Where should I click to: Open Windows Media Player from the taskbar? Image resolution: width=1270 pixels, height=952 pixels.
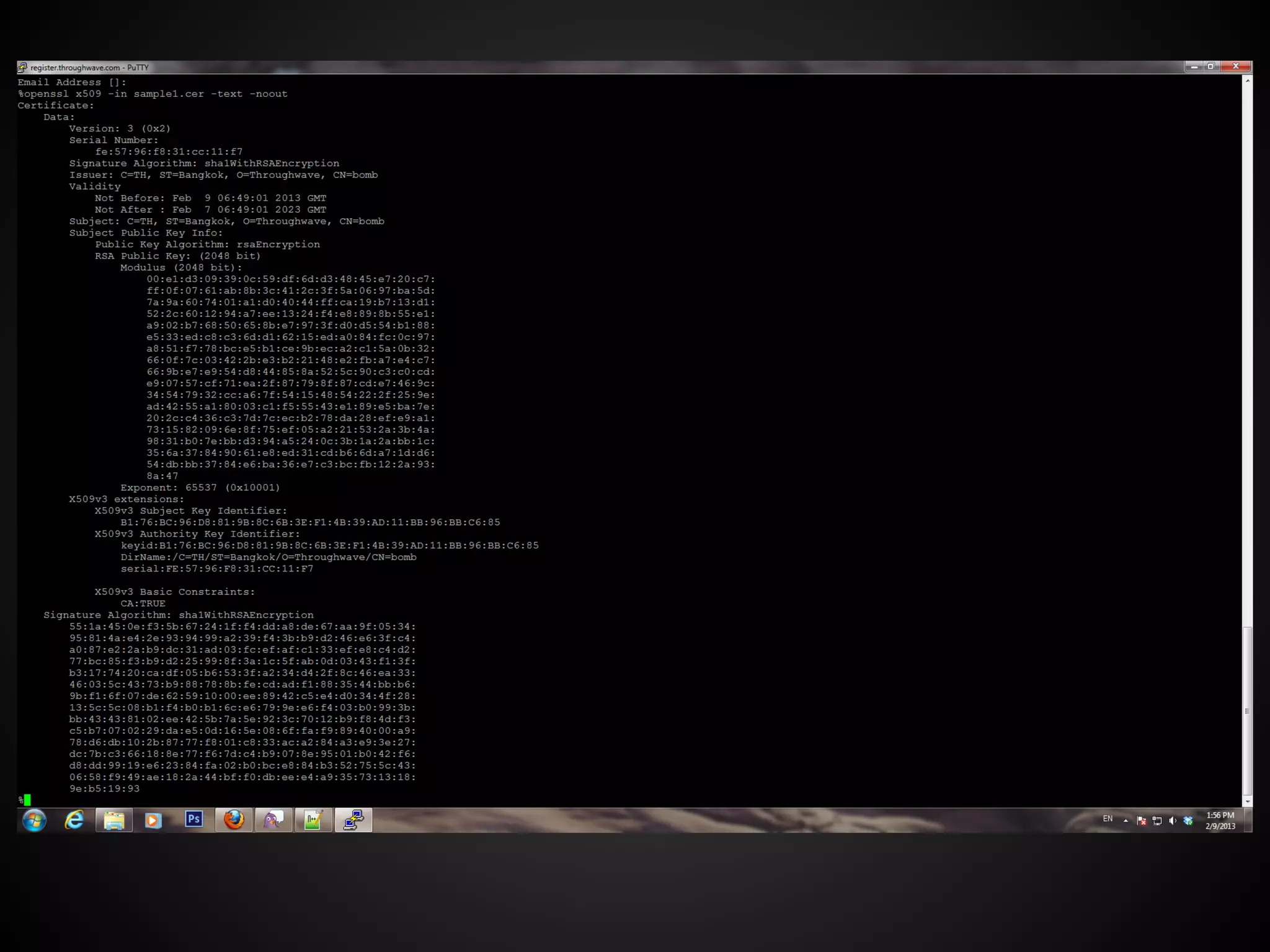[153, 820]
